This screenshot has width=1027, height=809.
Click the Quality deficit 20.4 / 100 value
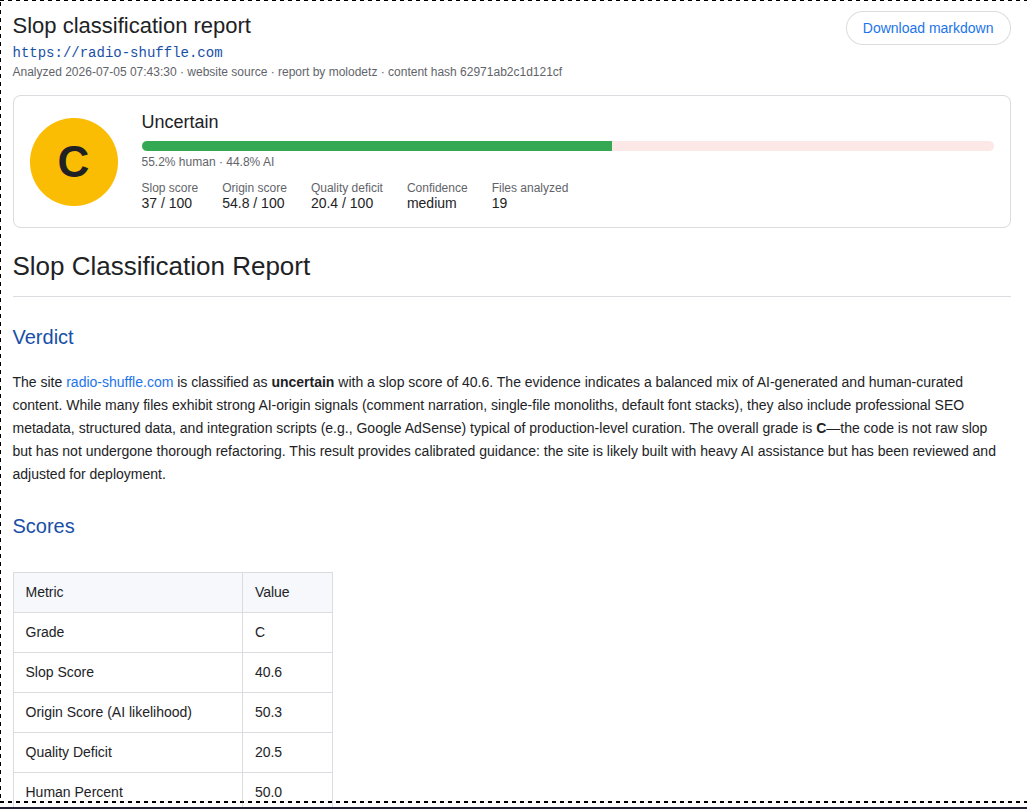pyautogui.click(x=342, y=203)
